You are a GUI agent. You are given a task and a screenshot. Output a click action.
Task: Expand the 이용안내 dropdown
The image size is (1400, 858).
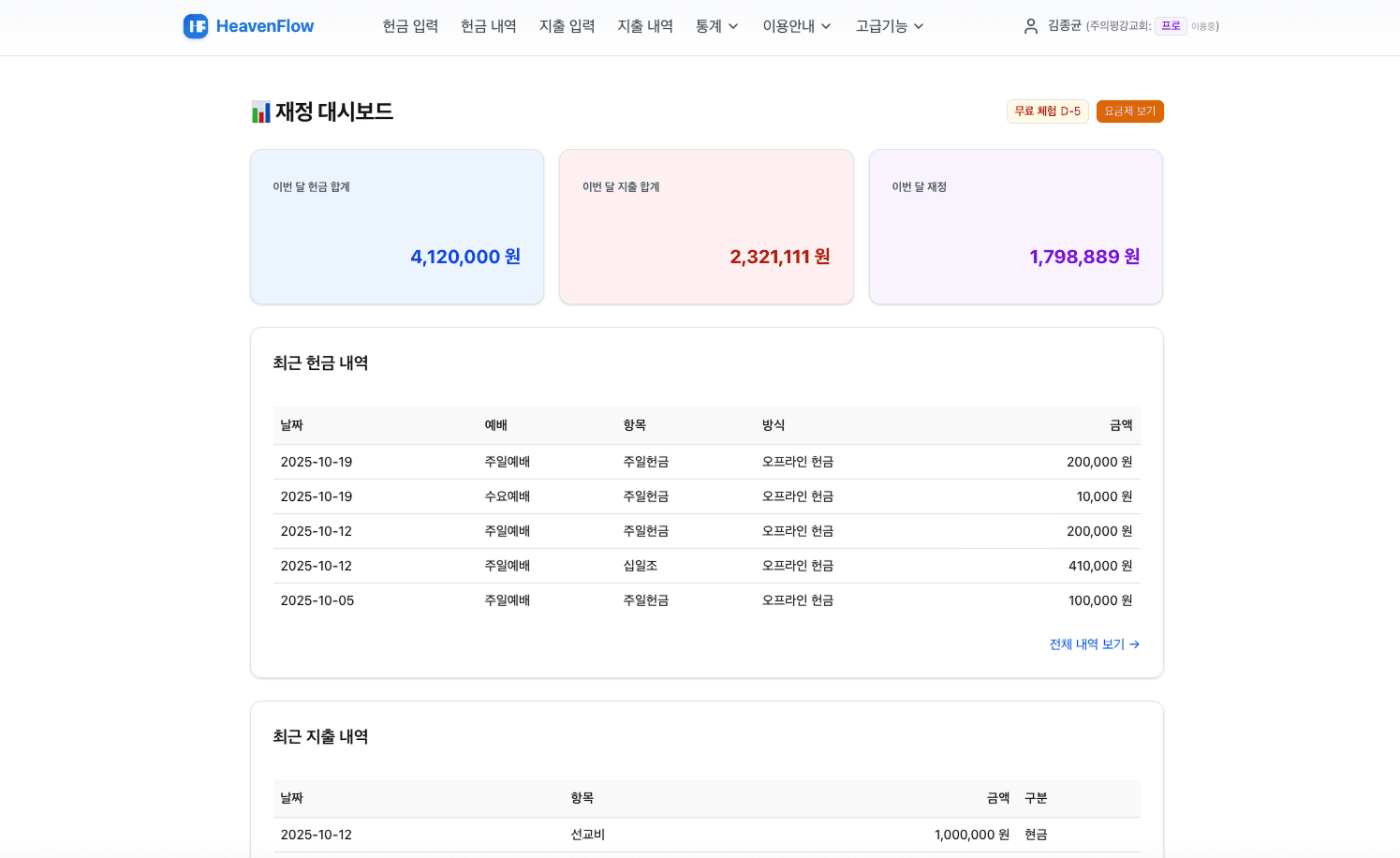pyautogui.click(x=795, y=25)
